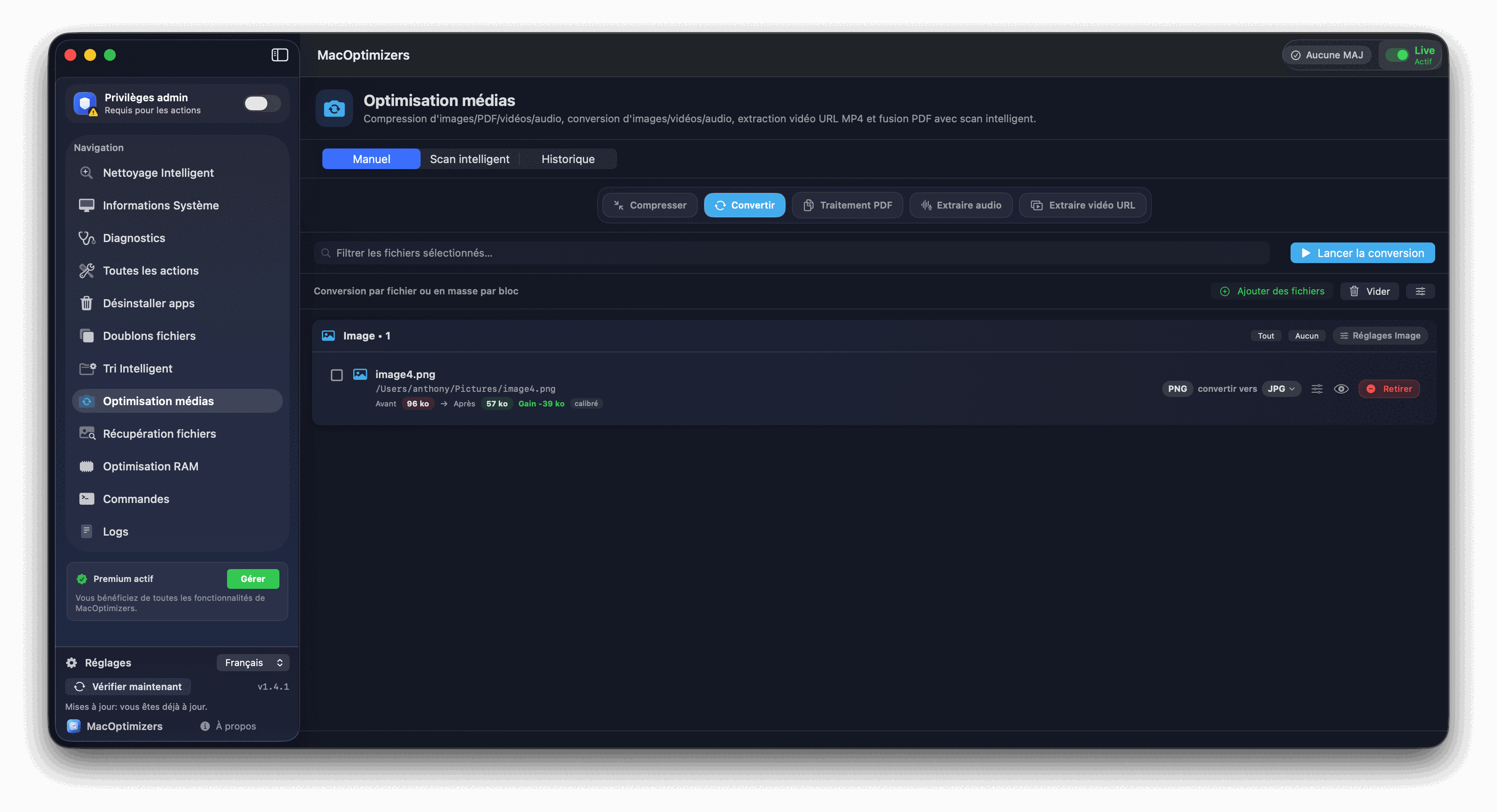Select the Traitement PDF mode
1497x812 pixels.
click(847, 205)
